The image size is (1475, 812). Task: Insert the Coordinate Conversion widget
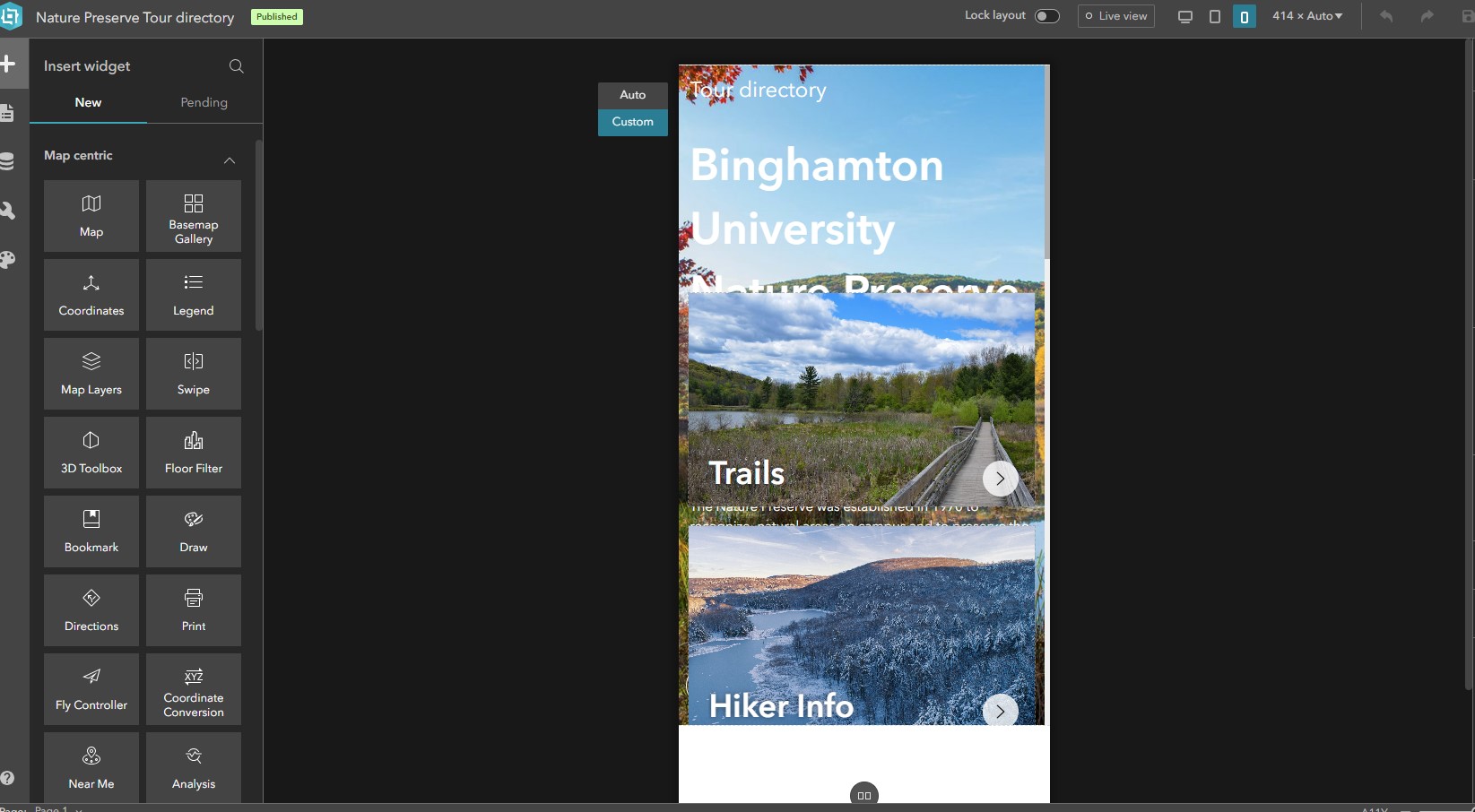[x=194, y=689]
